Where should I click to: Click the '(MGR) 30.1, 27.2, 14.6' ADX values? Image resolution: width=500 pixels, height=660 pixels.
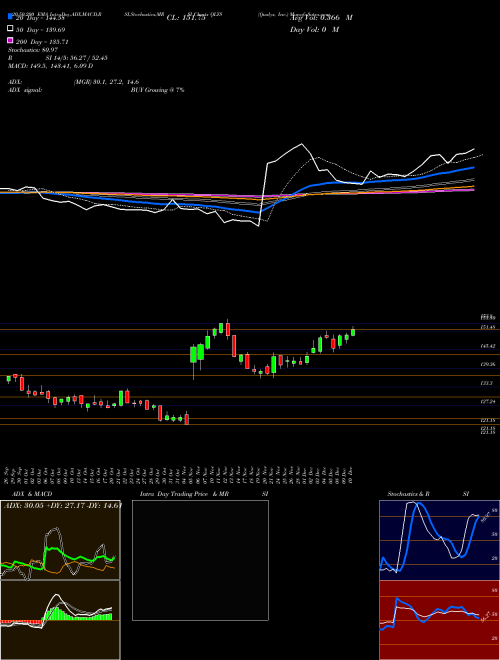tap(106, 82)
